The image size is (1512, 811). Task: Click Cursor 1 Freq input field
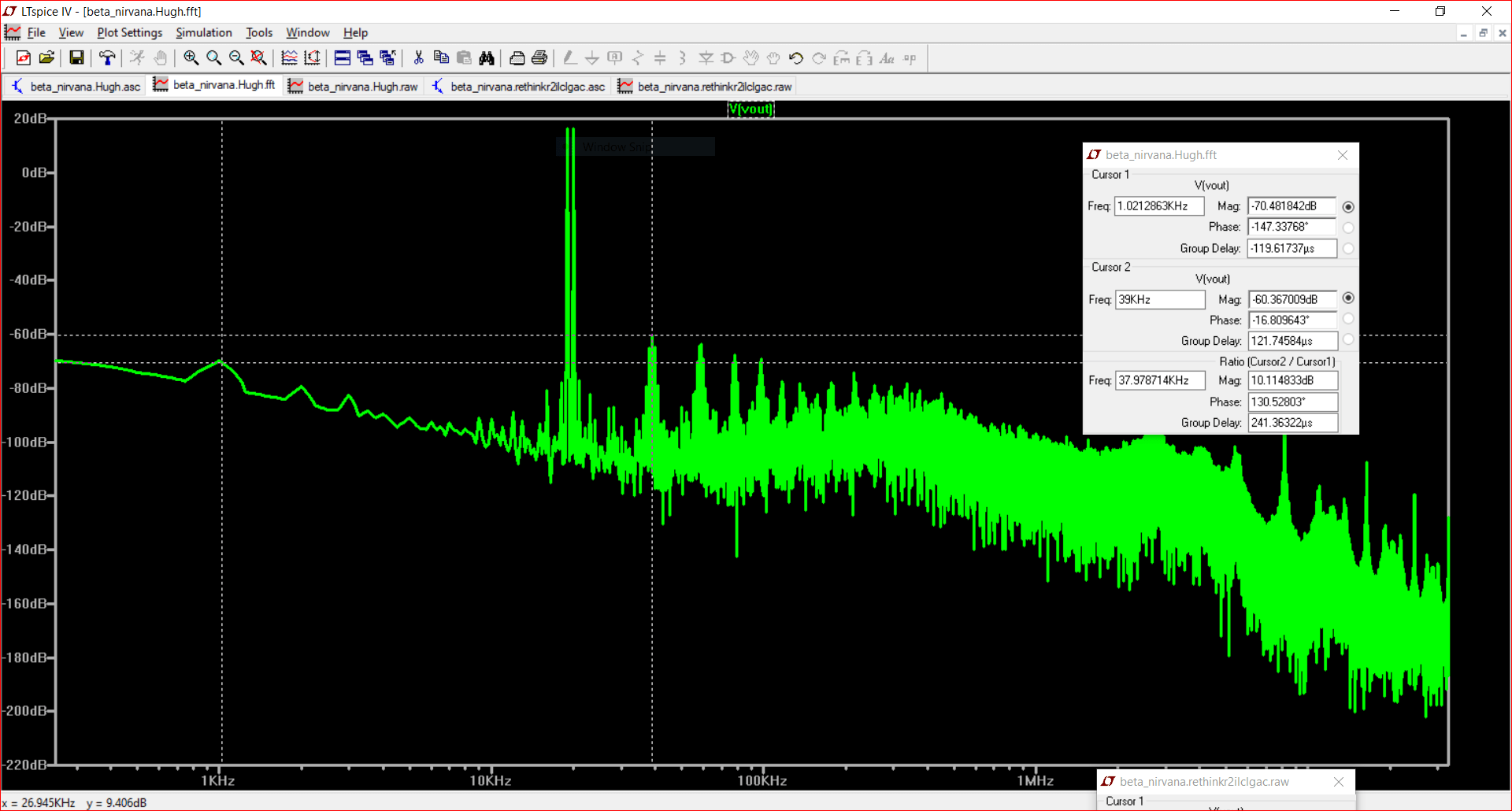pos(1159,206)
